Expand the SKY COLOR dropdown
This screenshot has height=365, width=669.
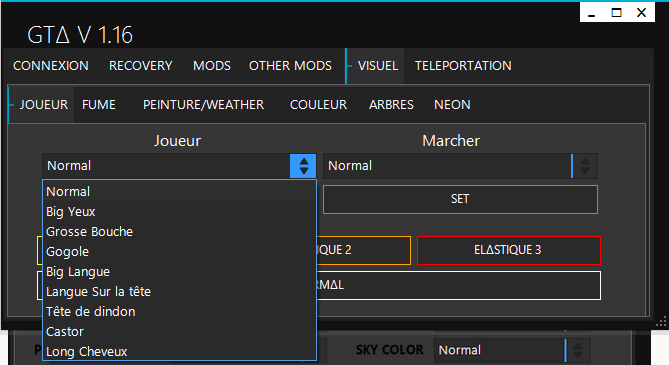point(578,350)
